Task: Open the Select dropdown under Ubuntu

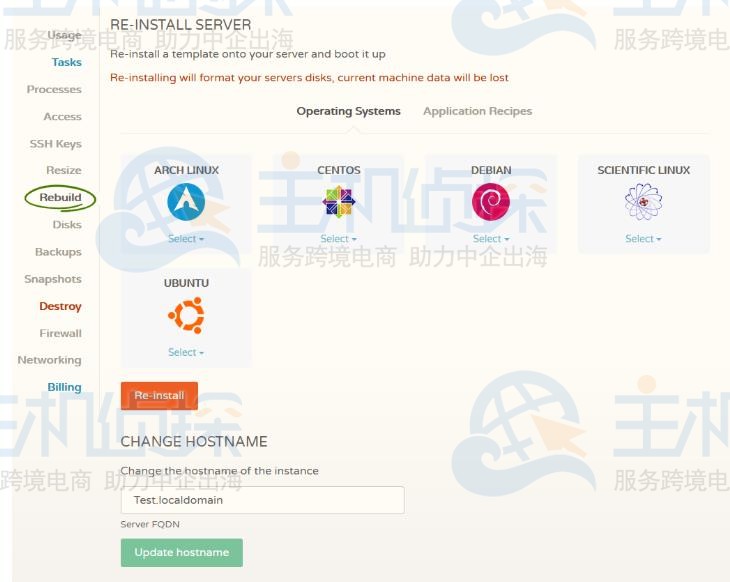Action: click(186, 352)
